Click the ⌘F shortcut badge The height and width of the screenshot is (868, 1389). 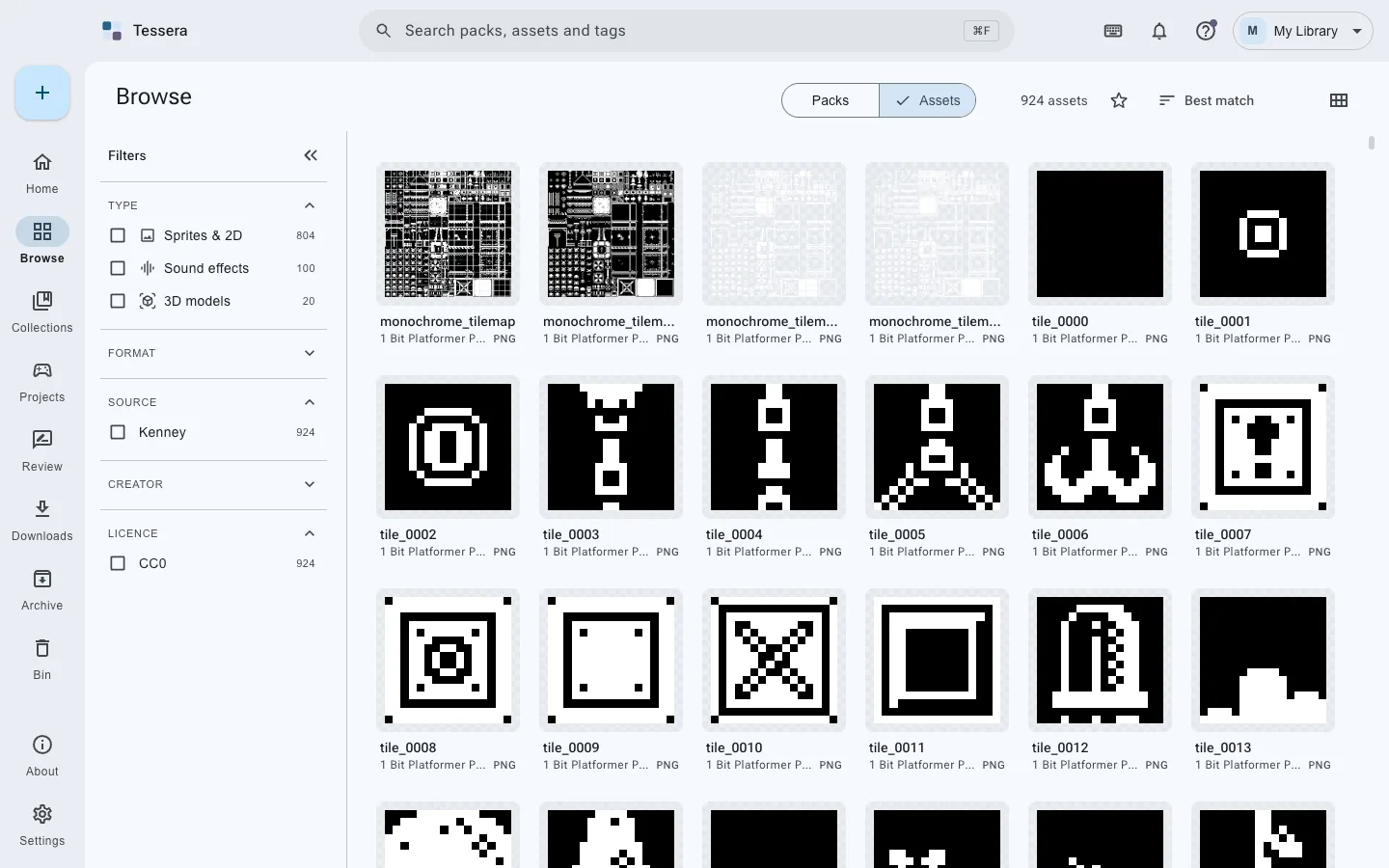tap(981, 31)
